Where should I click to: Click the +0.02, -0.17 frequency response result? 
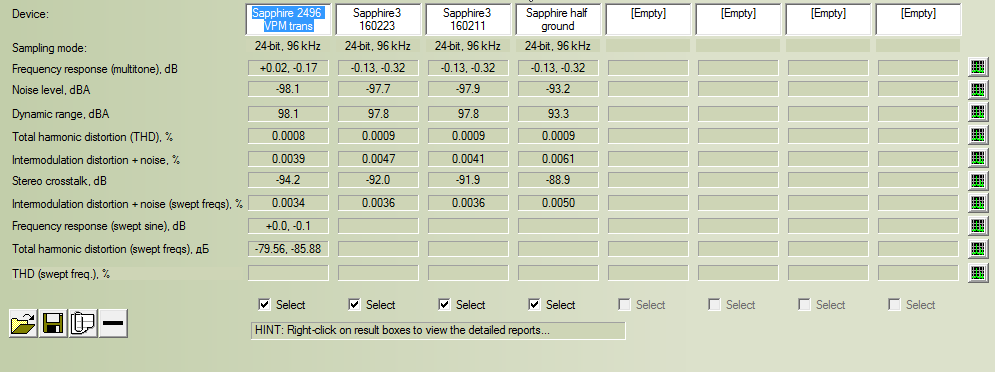pos(289,68)
